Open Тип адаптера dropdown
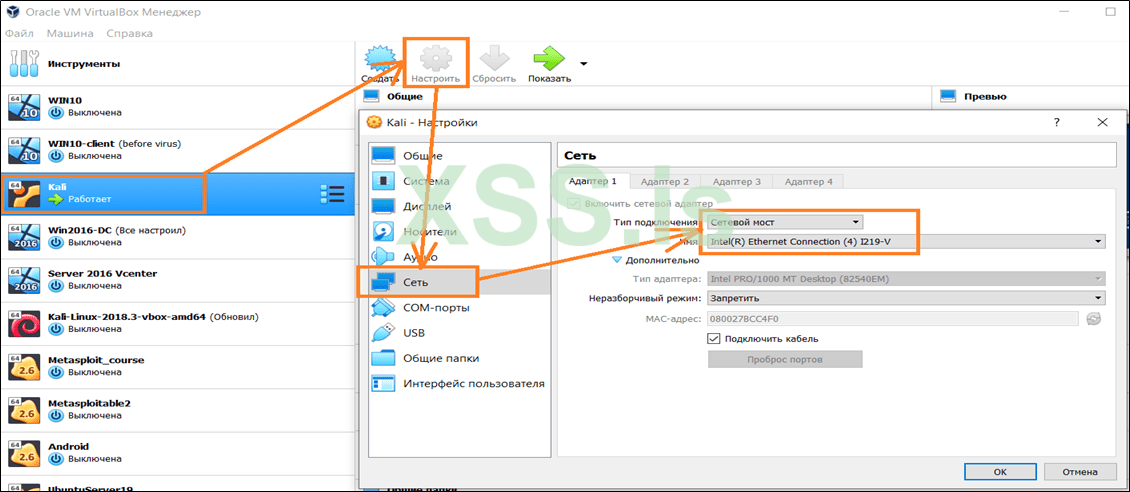The height and width of the screenshot is (492, 1130). coord(906,278)
